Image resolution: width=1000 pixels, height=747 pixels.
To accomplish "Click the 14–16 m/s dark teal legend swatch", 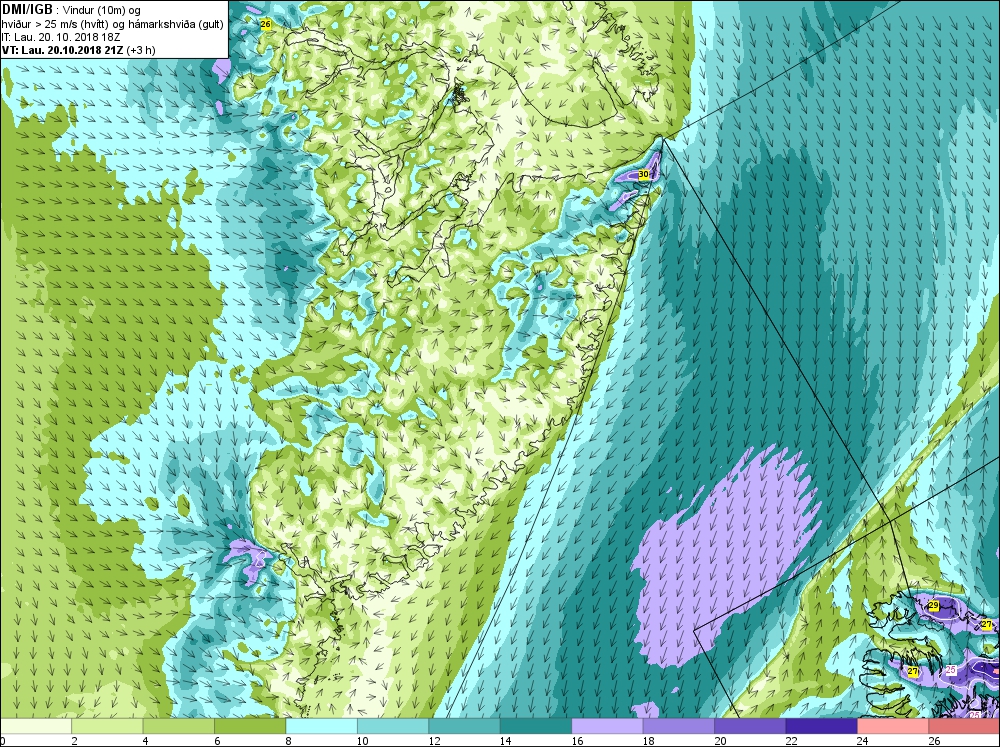I will pos(536,726).
